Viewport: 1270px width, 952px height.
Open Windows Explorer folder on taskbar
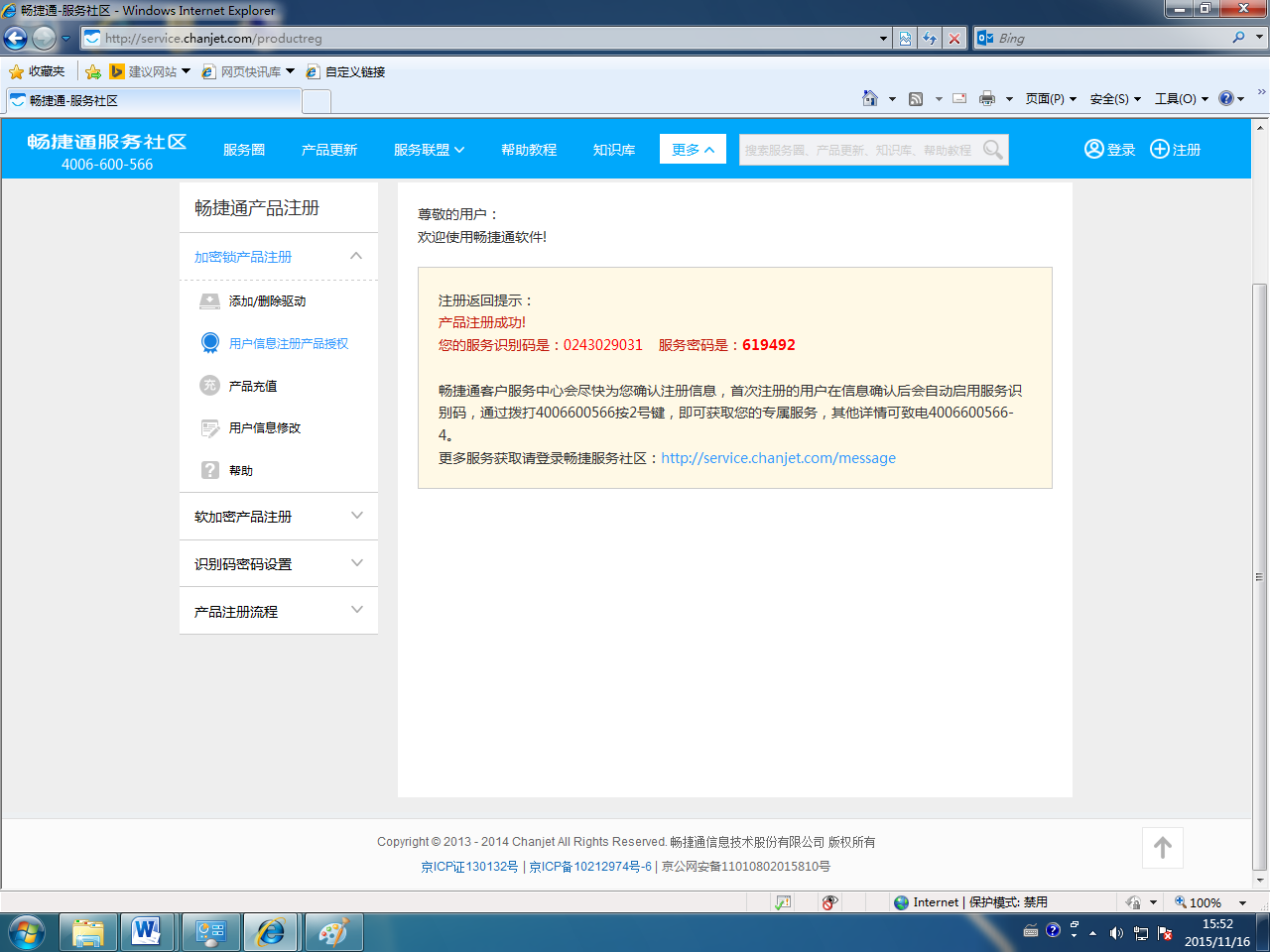click(x=88, y=932)
